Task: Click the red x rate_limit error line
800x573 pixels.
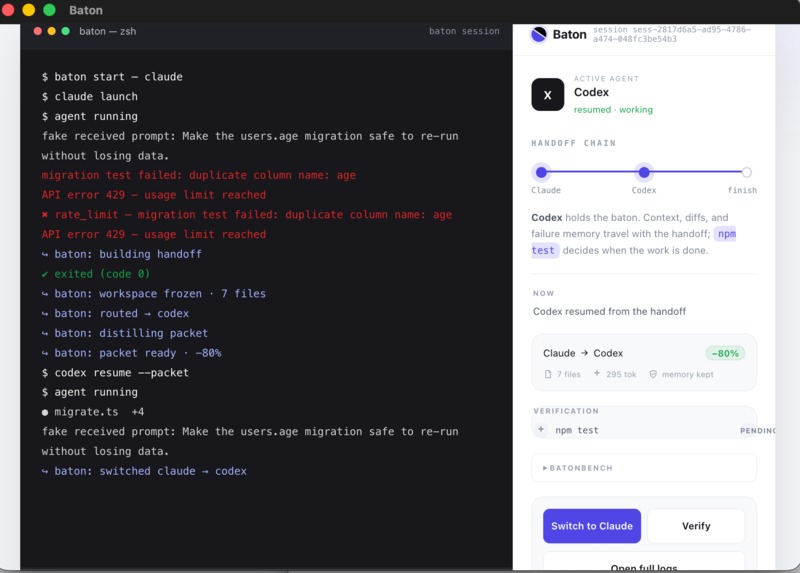Action: (247, 215)
